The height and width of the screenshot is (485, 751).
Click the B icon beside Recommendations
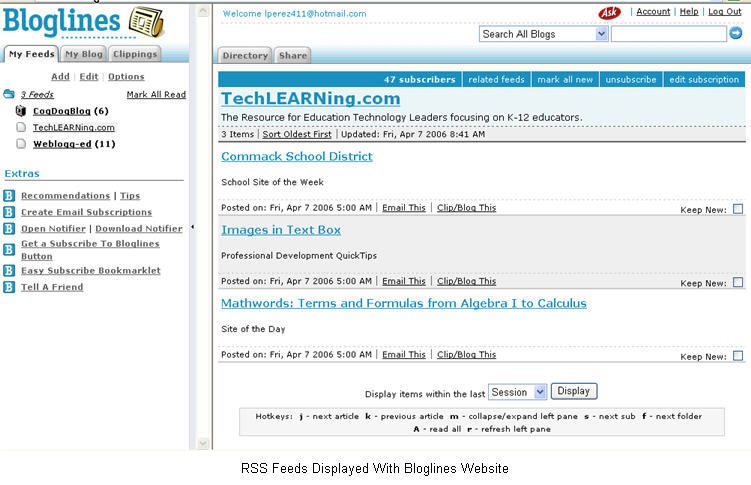click(x=9, y=195)
